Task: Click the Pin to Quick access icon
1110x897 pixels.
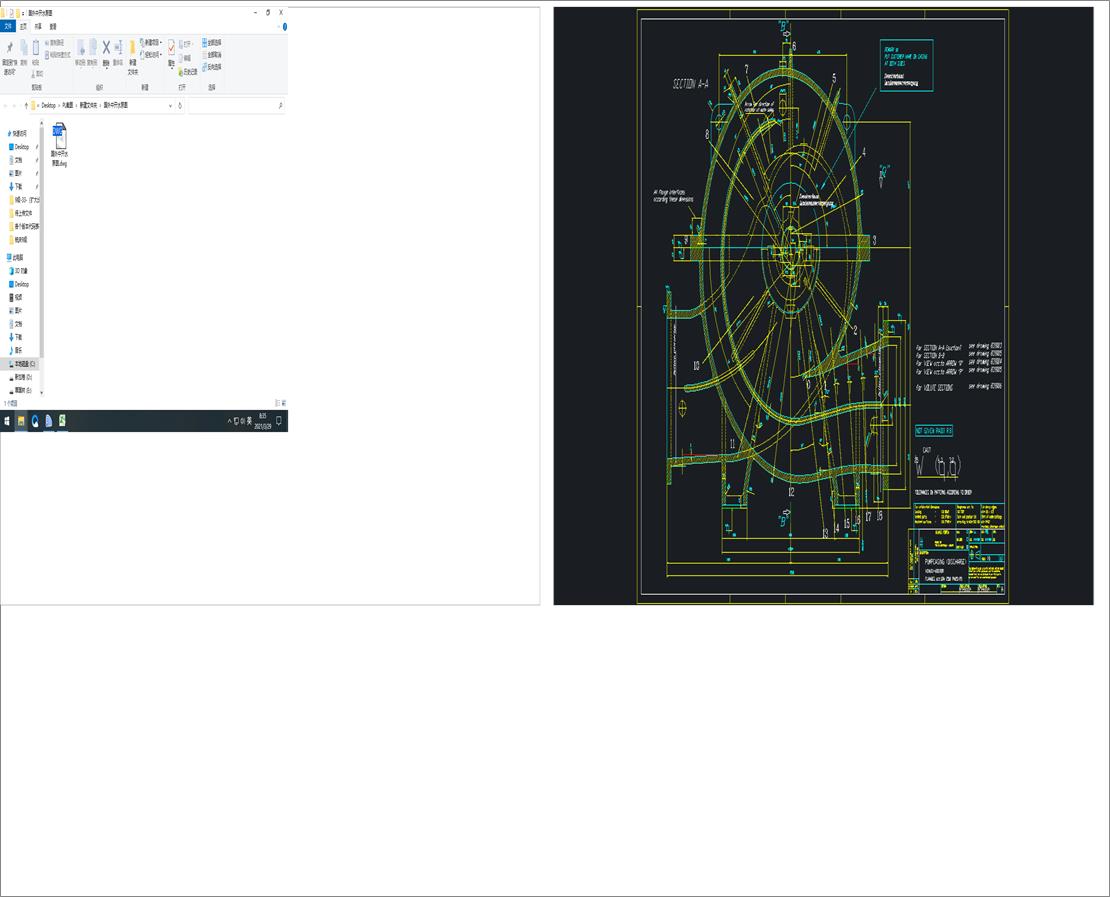Action: (x=10, y=48)
